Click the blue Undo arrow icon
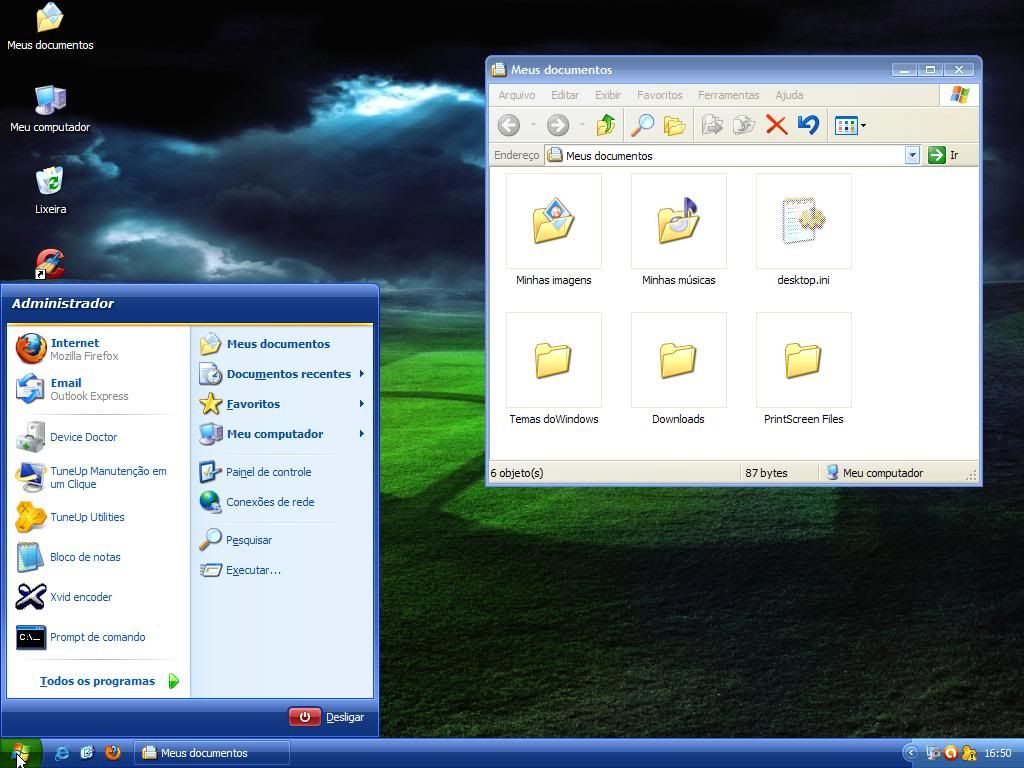This screenshot has width=1024, height=768. [x=808, y=125]
